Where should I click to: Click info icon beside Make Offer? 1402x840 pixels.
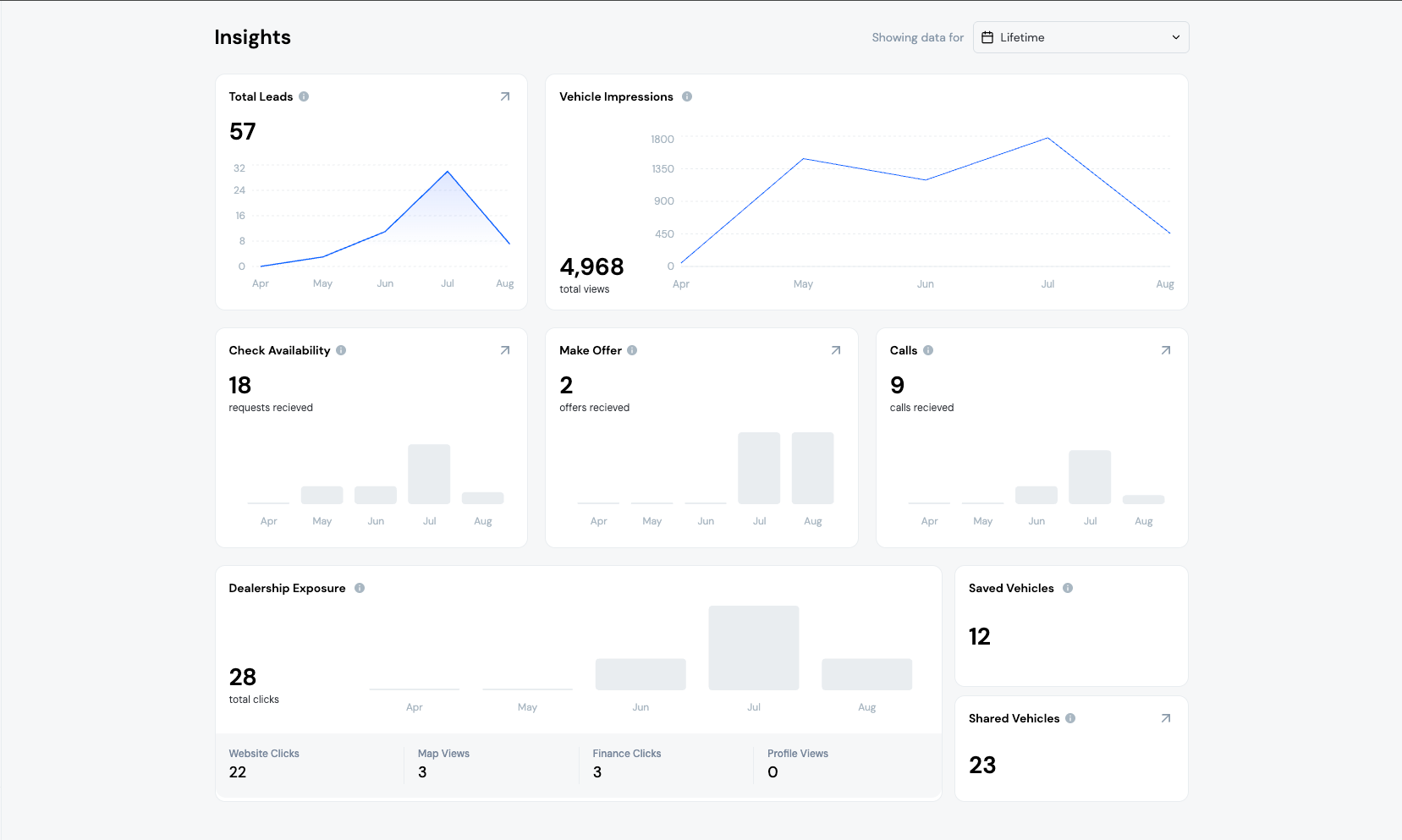tap(632, 350)
